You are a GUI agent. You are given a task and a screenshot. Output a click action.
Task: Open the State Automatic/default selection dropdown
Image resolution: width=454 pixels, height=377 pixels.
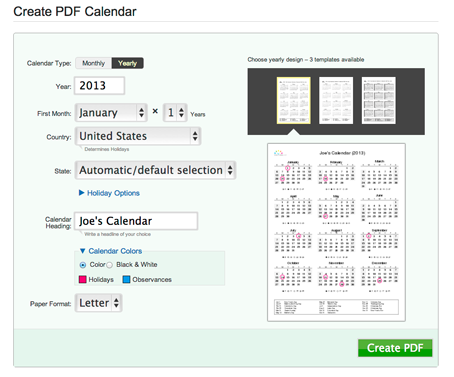point(155,170)
